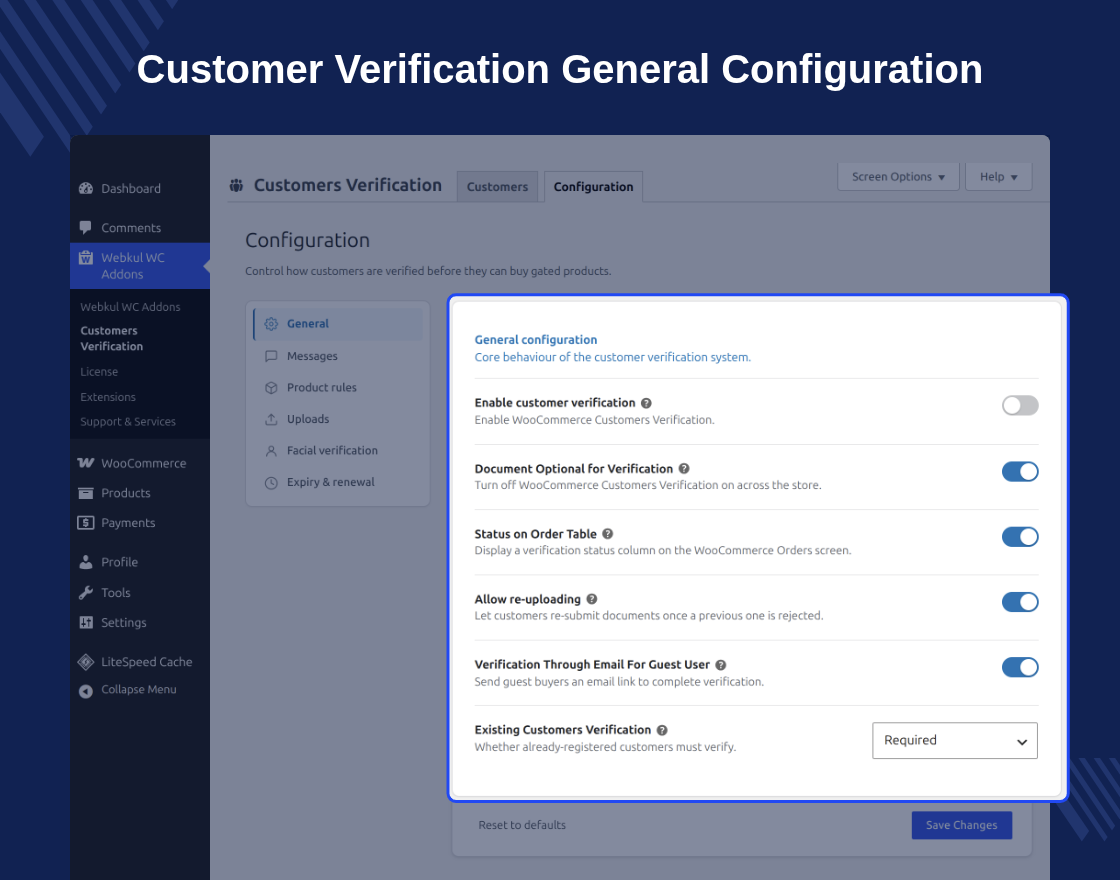Click Reset to defaults link
The width and height of the screenshot is (1120, 880).
[x=522, y=825]
